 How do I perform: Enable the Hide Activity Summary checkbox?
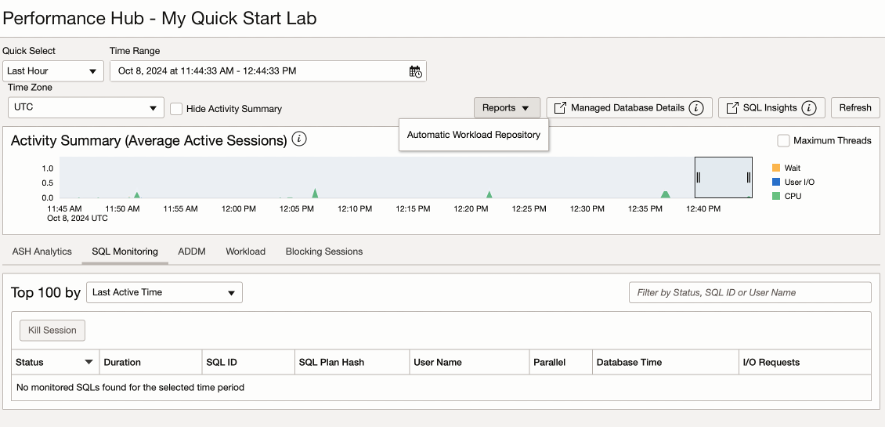click(177, 109)
